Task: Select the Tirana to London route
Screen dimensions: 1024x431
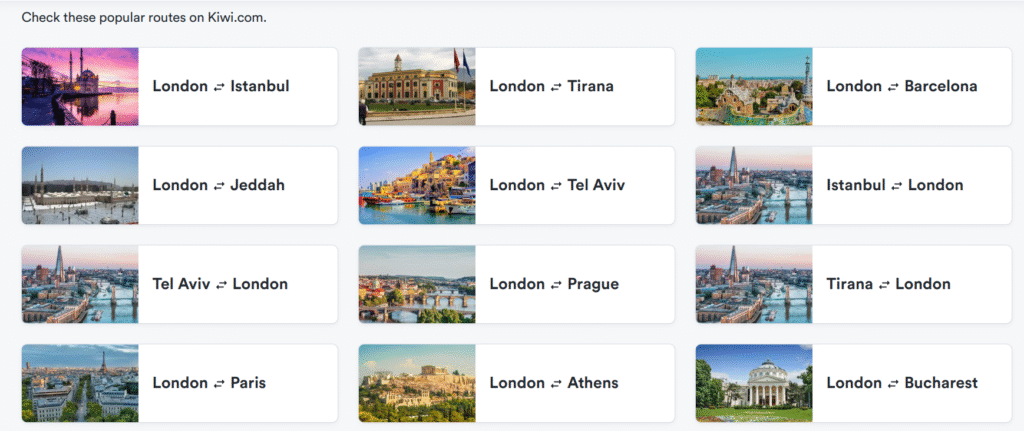Action: pos(889,284)
